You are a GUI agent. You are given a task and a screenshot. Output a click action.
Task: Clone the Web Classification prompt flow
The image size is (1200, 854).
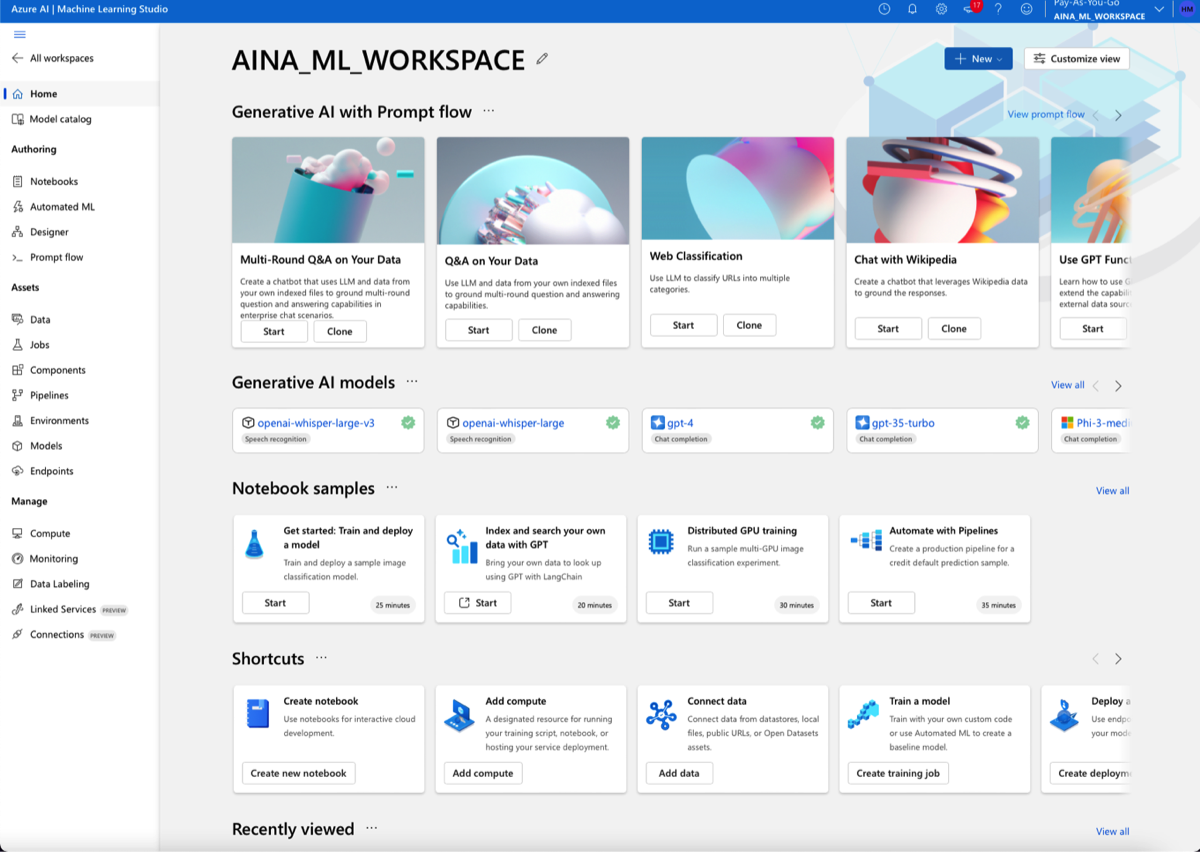pyautogui.click(x=749, y=325)
